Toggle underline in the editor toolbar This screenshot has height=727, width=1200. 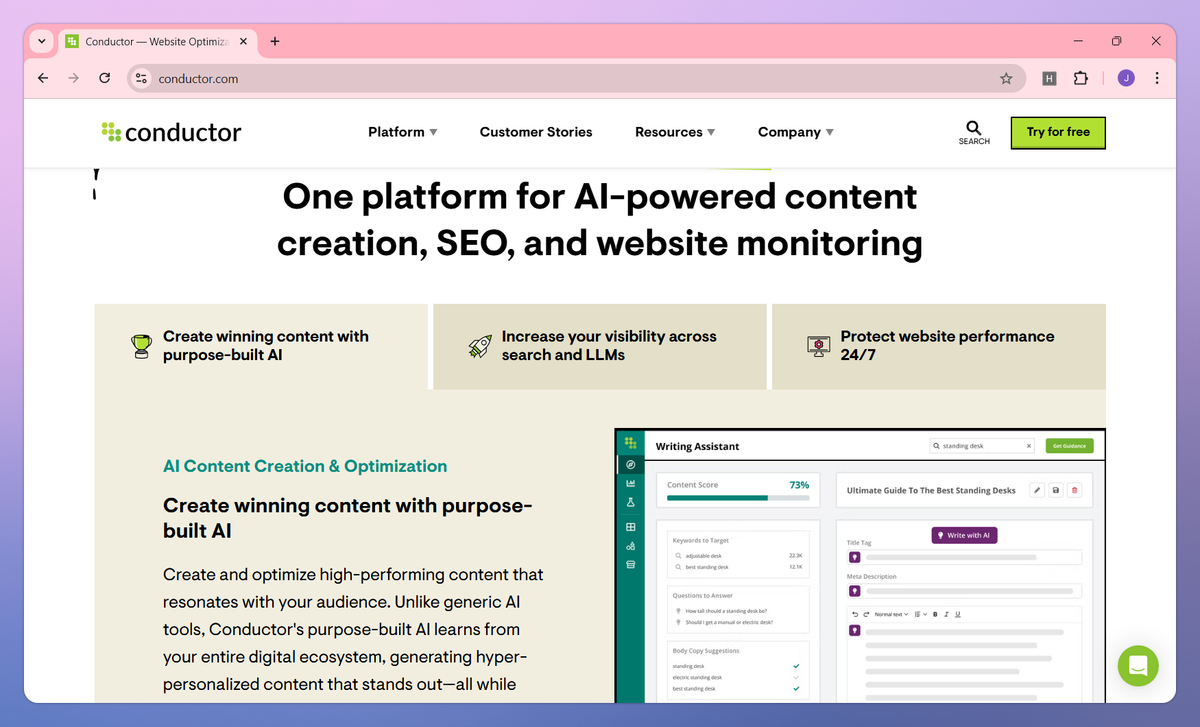coord(958,614)
